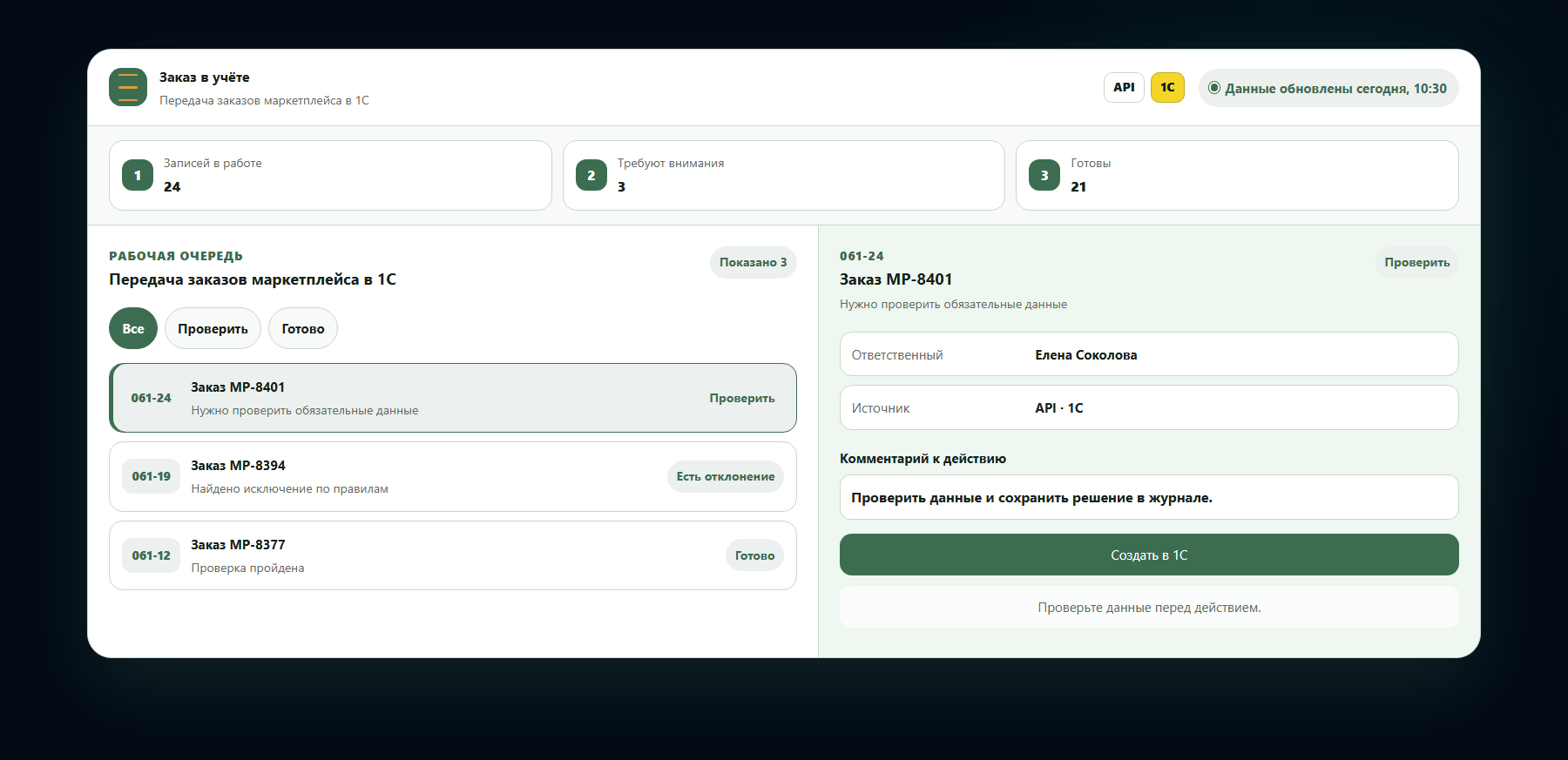Click the 'Данные обновлены сегодня, 10:30' status pill
Viewport: 1568px width, 760px height.
[x=1328, y=88]
